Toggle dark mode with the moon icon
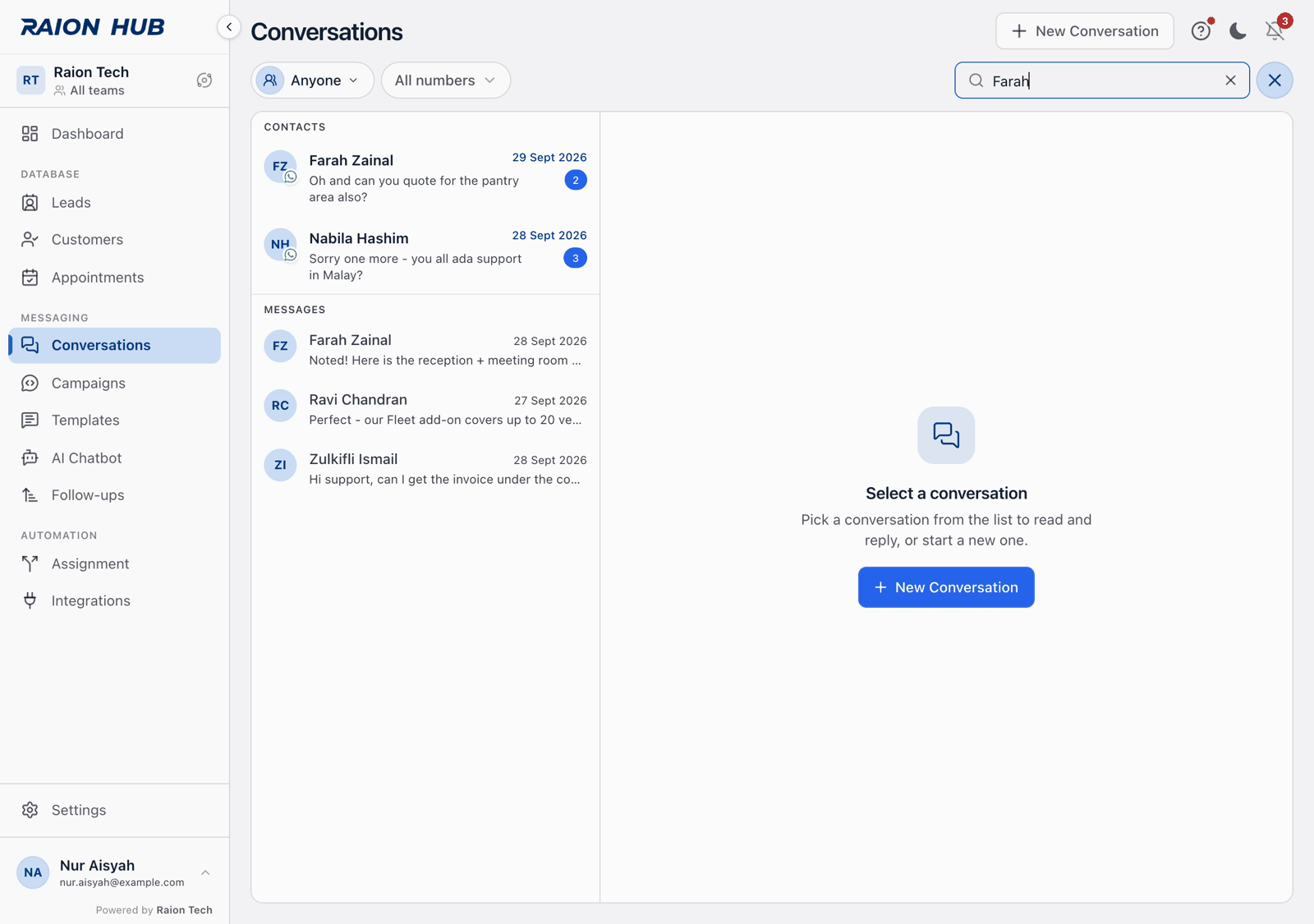The image size is (1314, 924). (x=1238, y=31)
